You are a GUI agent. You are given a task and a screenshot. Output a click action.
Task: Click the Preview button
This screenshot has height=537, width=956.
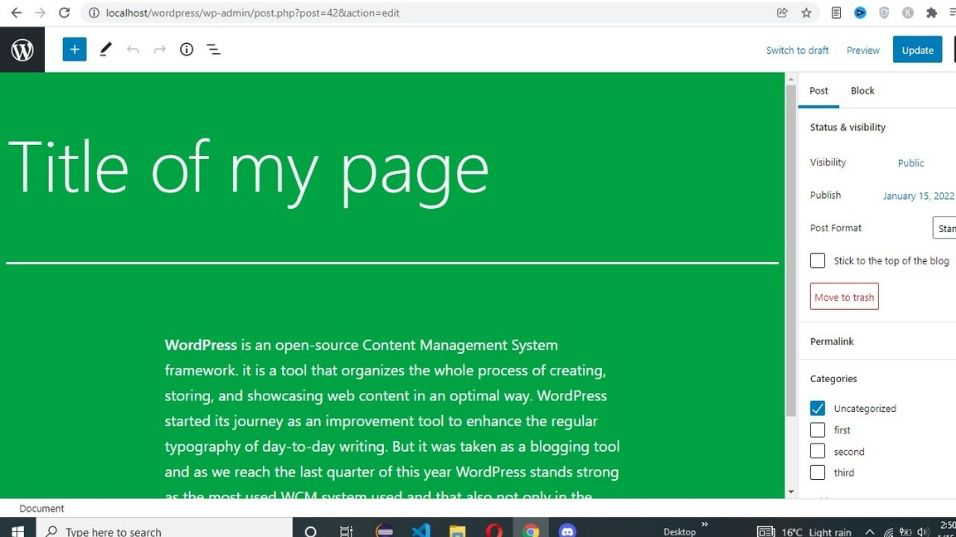tap(863, 50)
